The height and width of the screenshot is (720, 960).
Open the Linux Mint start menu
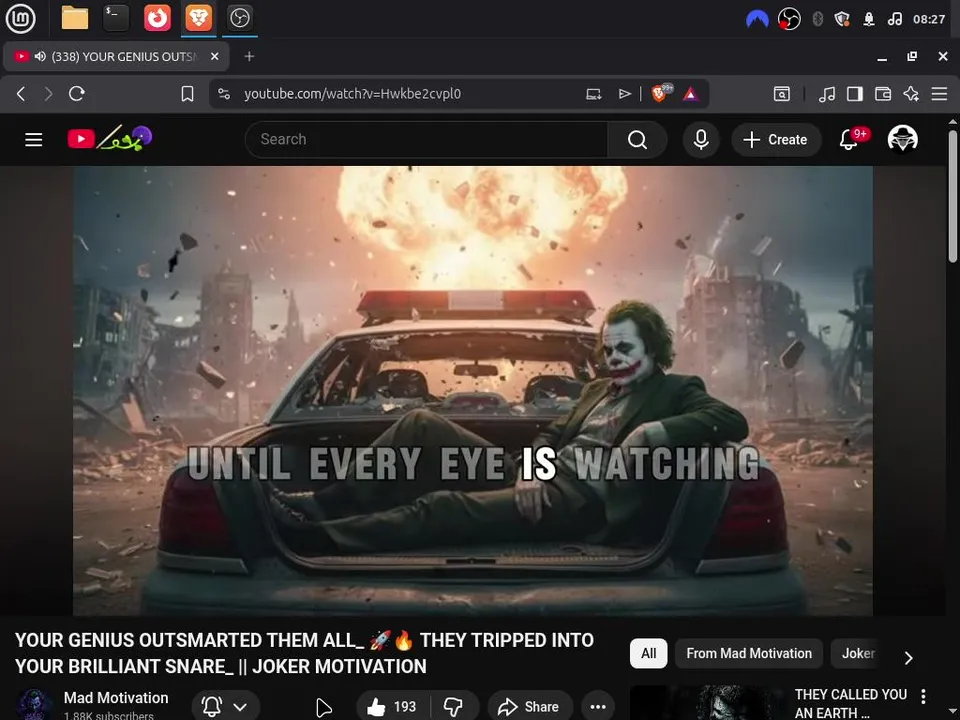20,18
